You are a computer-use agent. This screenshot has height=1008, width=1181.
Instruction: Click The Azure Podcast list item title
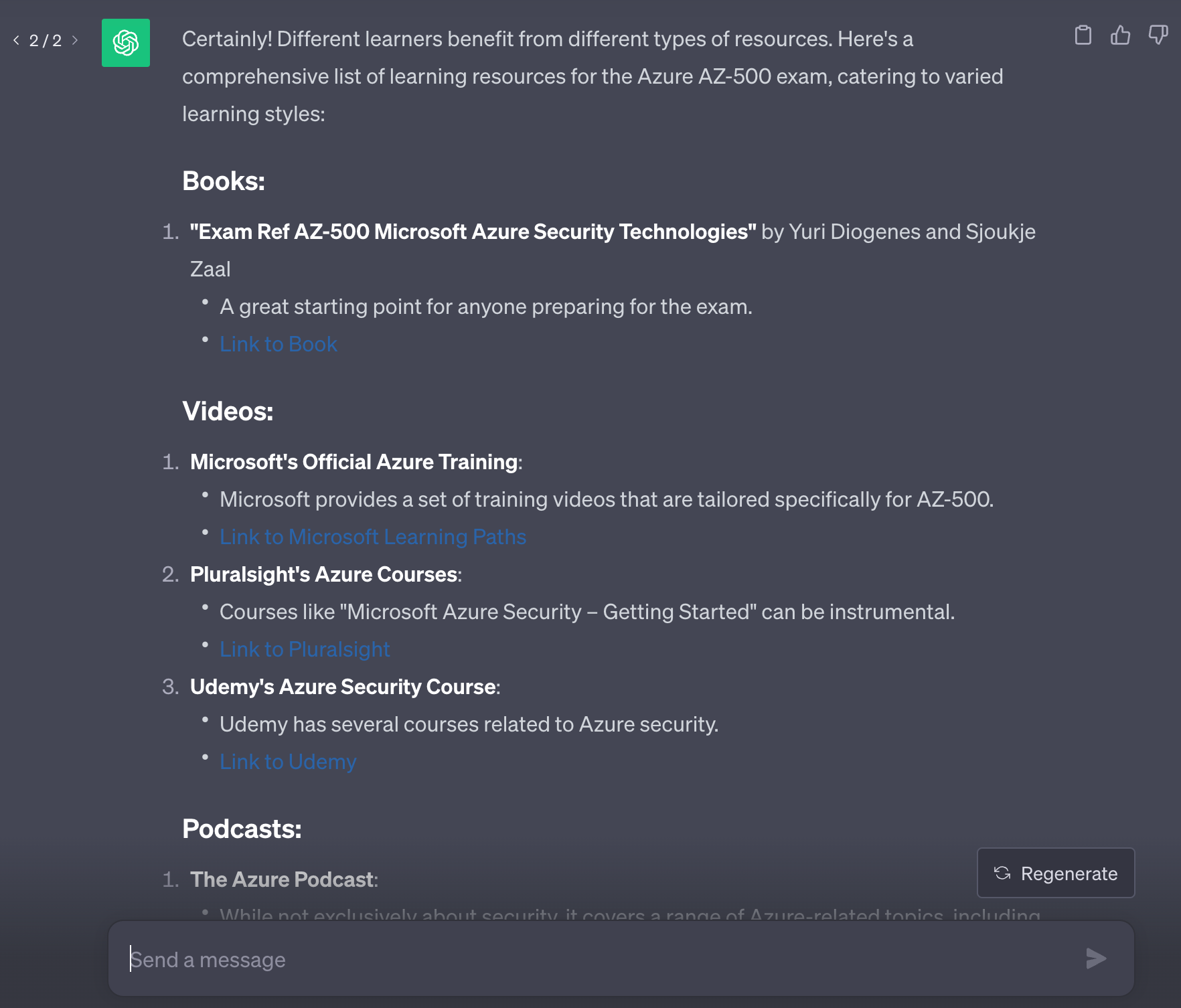pos(283,879)
